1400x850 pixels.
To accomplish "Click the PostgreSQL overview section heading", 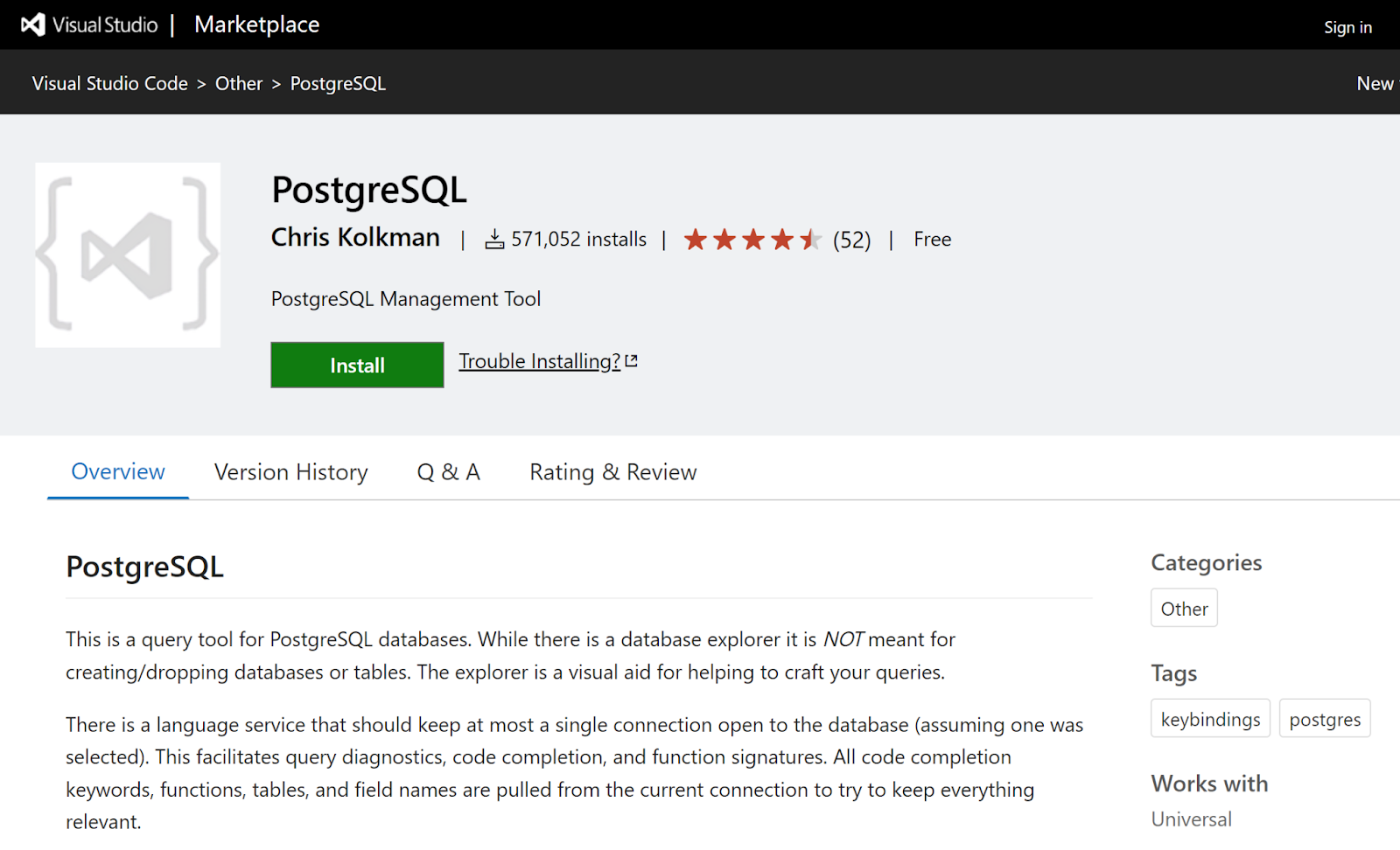I will pos(144,567).
